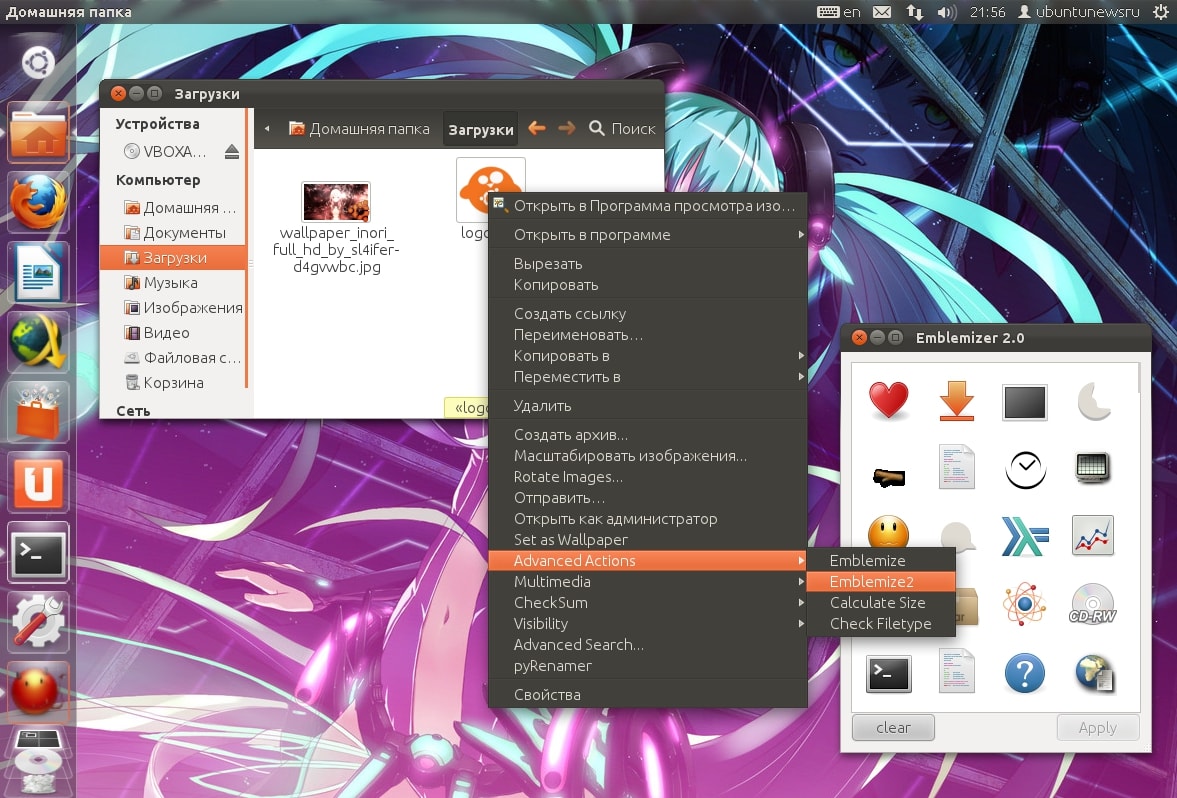Choose the line chart emblem
Image resolution: width=1177 pixels, height=798 pixels.
click(x=1093, y=535)
